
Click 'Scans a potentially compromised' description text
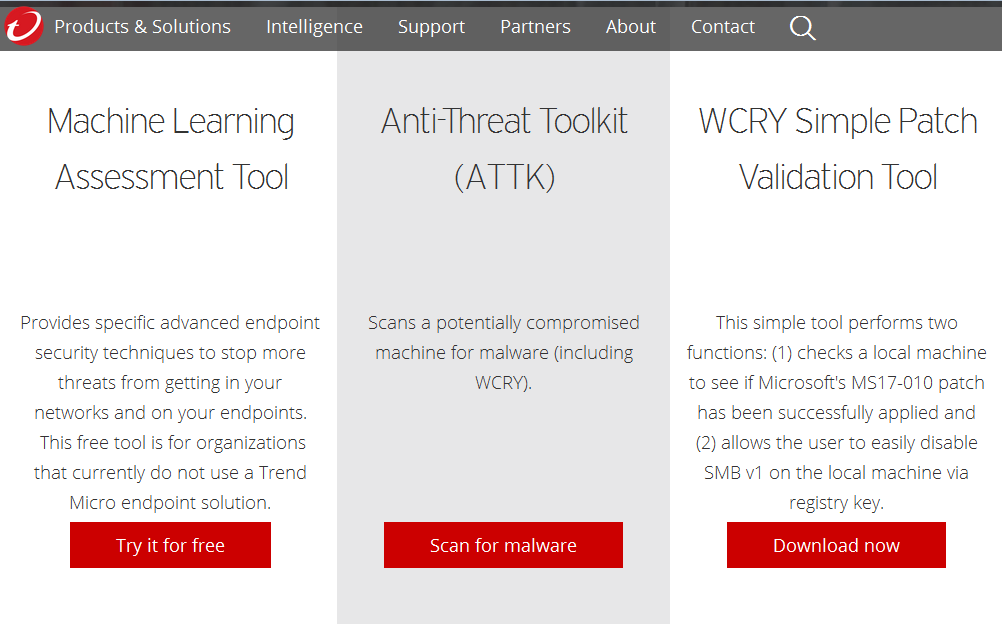(x=504, y=352)
